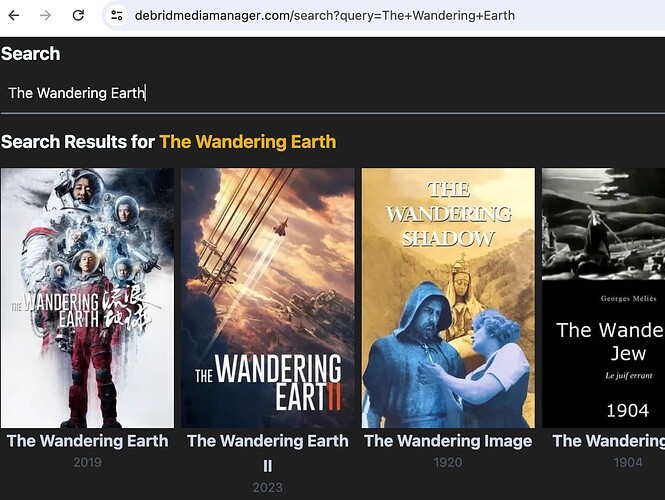The width and height of the screenshot is (665, 500).
Task: Open site information icon in address bar
Action: click(117, 15)
